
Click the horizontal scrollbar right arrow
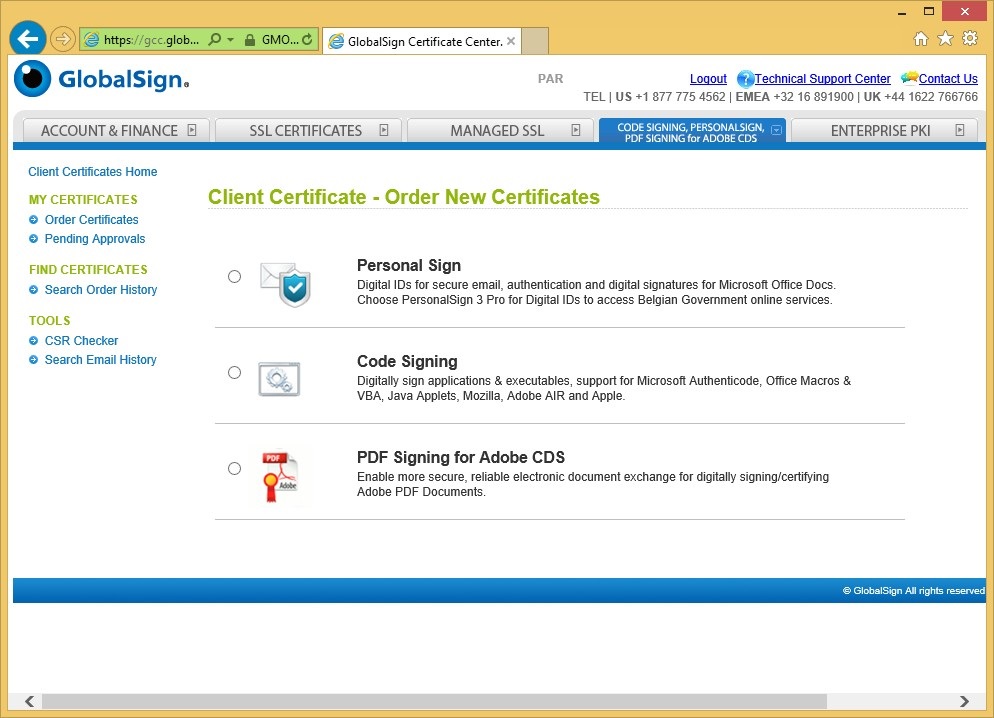pos(964,701)
